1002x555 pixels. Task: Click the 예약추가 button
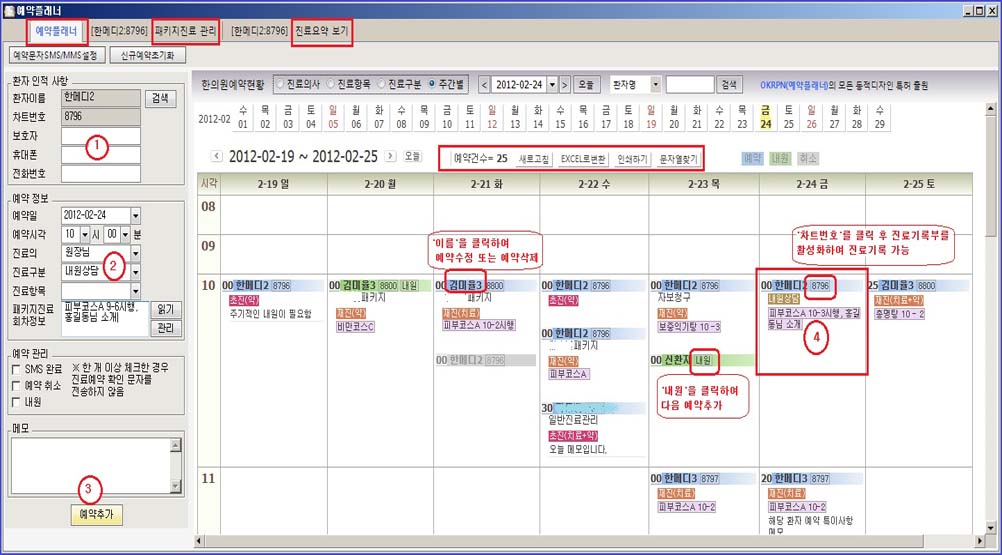[96, 514]
